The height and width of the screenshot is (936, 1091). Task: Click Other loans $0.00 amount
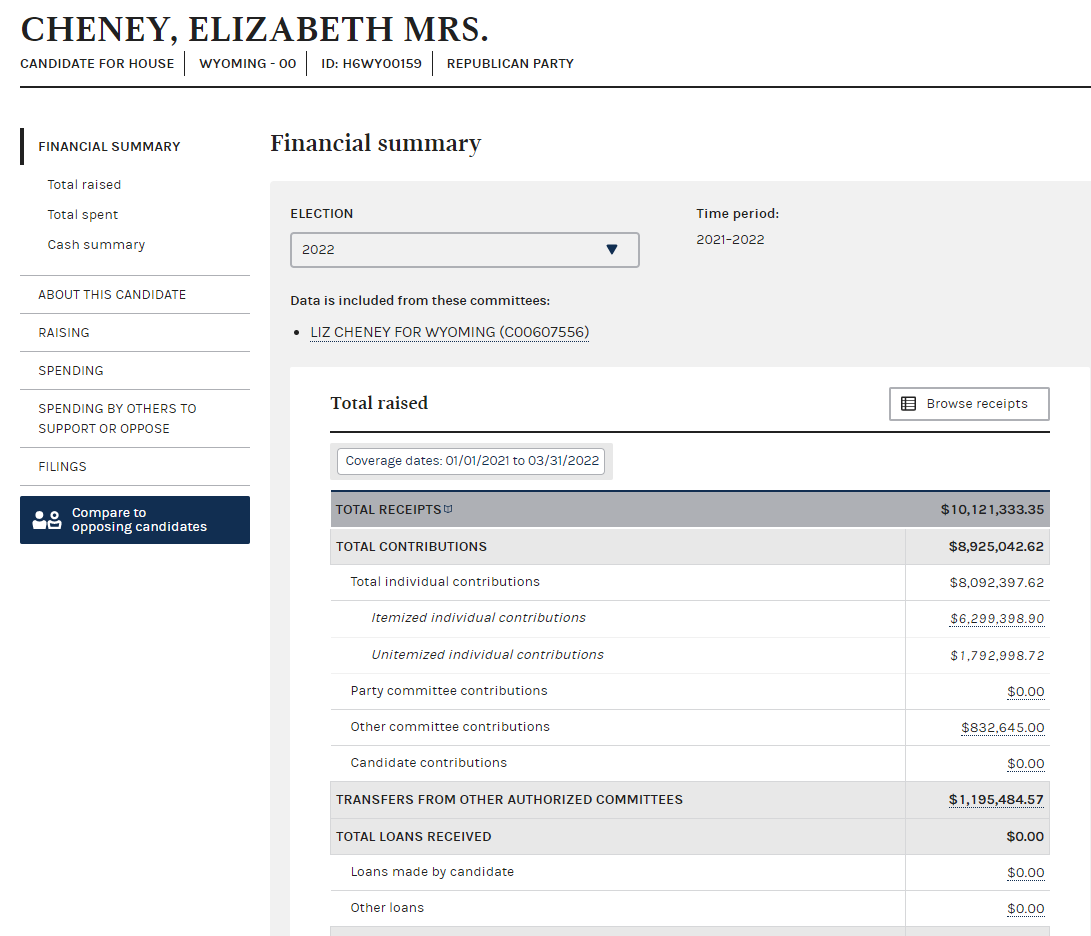[1026, 909]
